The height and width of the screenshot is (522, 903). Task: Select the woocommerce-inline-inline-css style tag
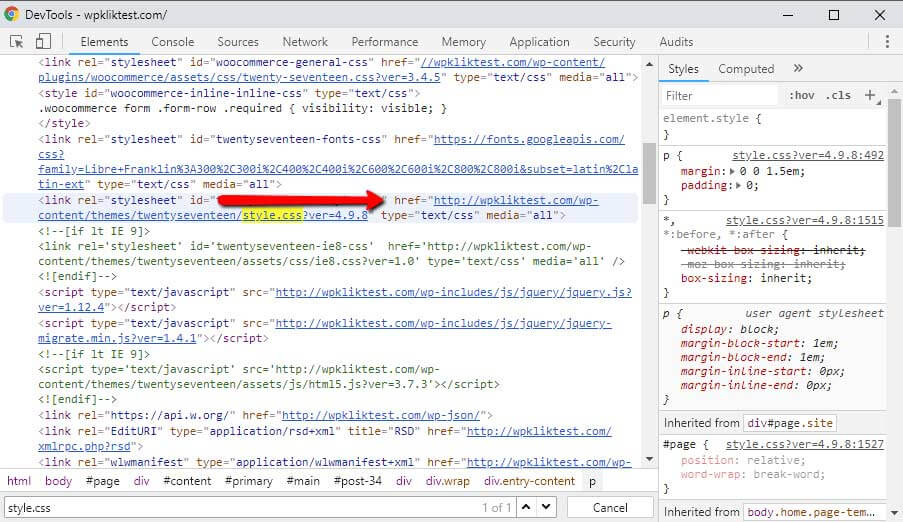(x=229, y=93)
